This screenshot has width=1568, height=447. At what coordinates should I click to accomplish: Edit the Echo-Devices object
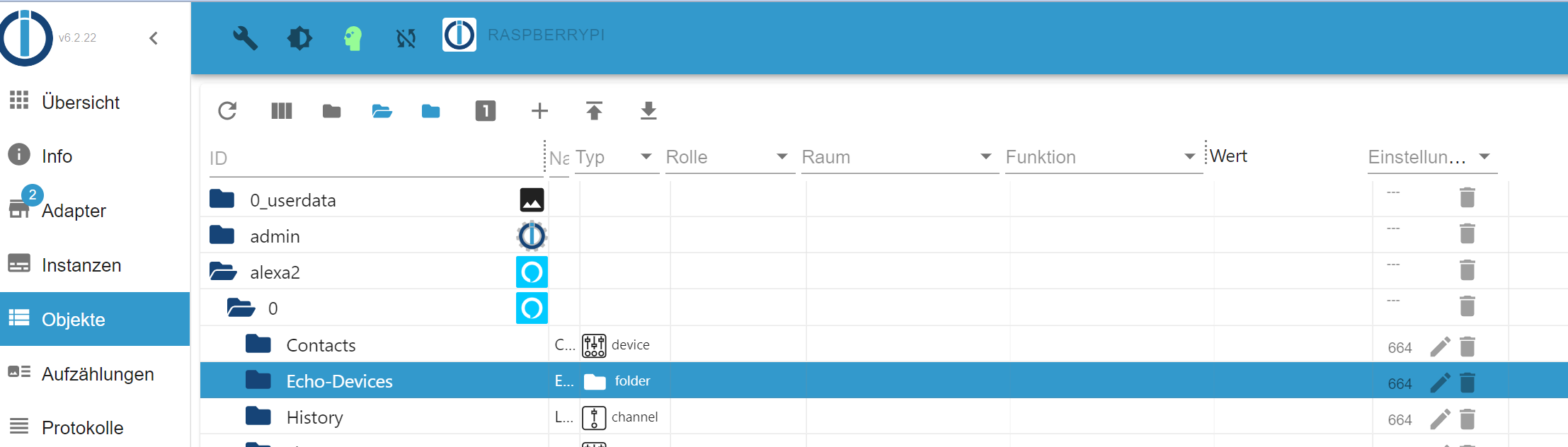point(1440,383)
